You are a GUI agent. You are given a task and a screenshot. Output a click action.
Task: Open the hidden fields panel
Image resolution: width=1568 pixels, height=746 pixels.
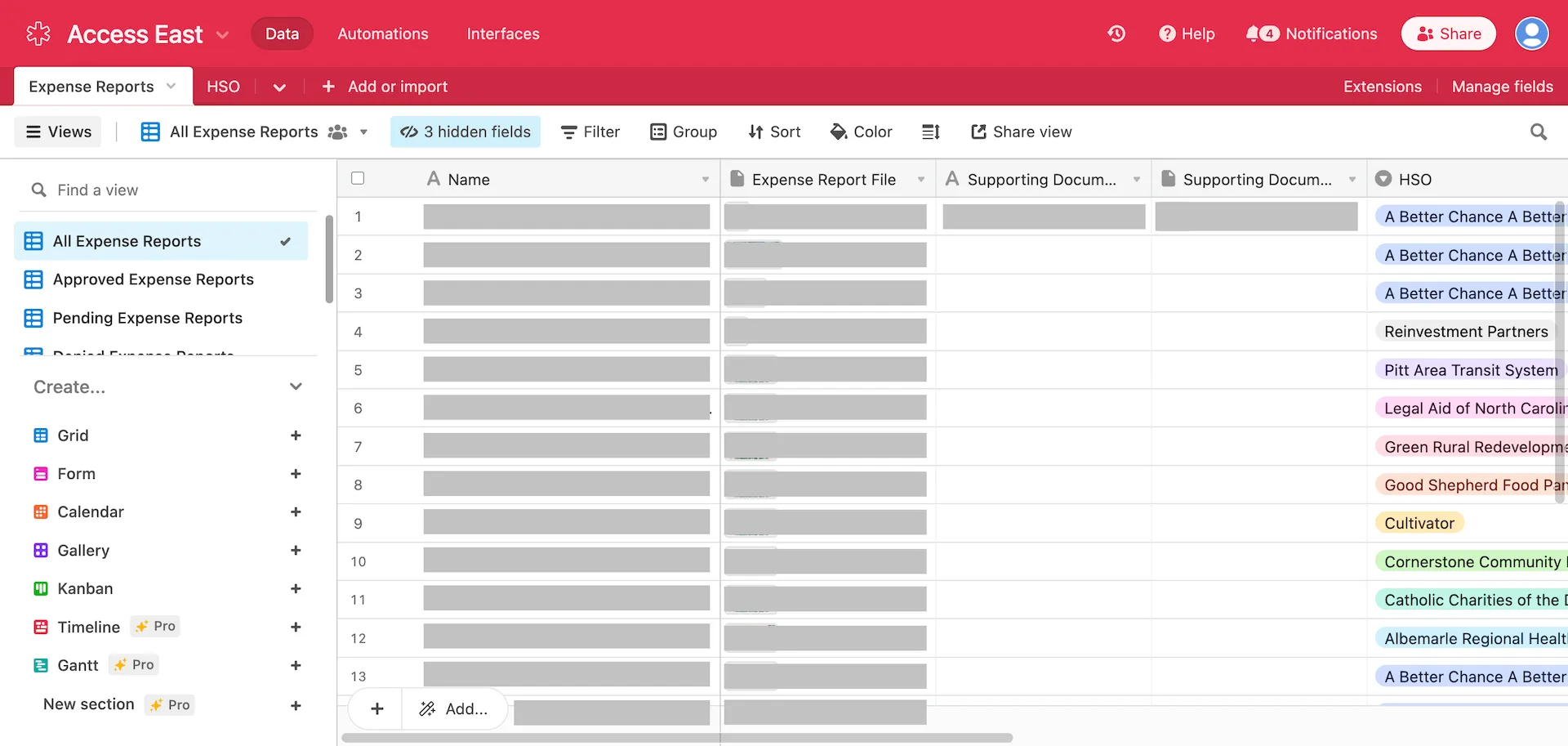click(465, 131)
